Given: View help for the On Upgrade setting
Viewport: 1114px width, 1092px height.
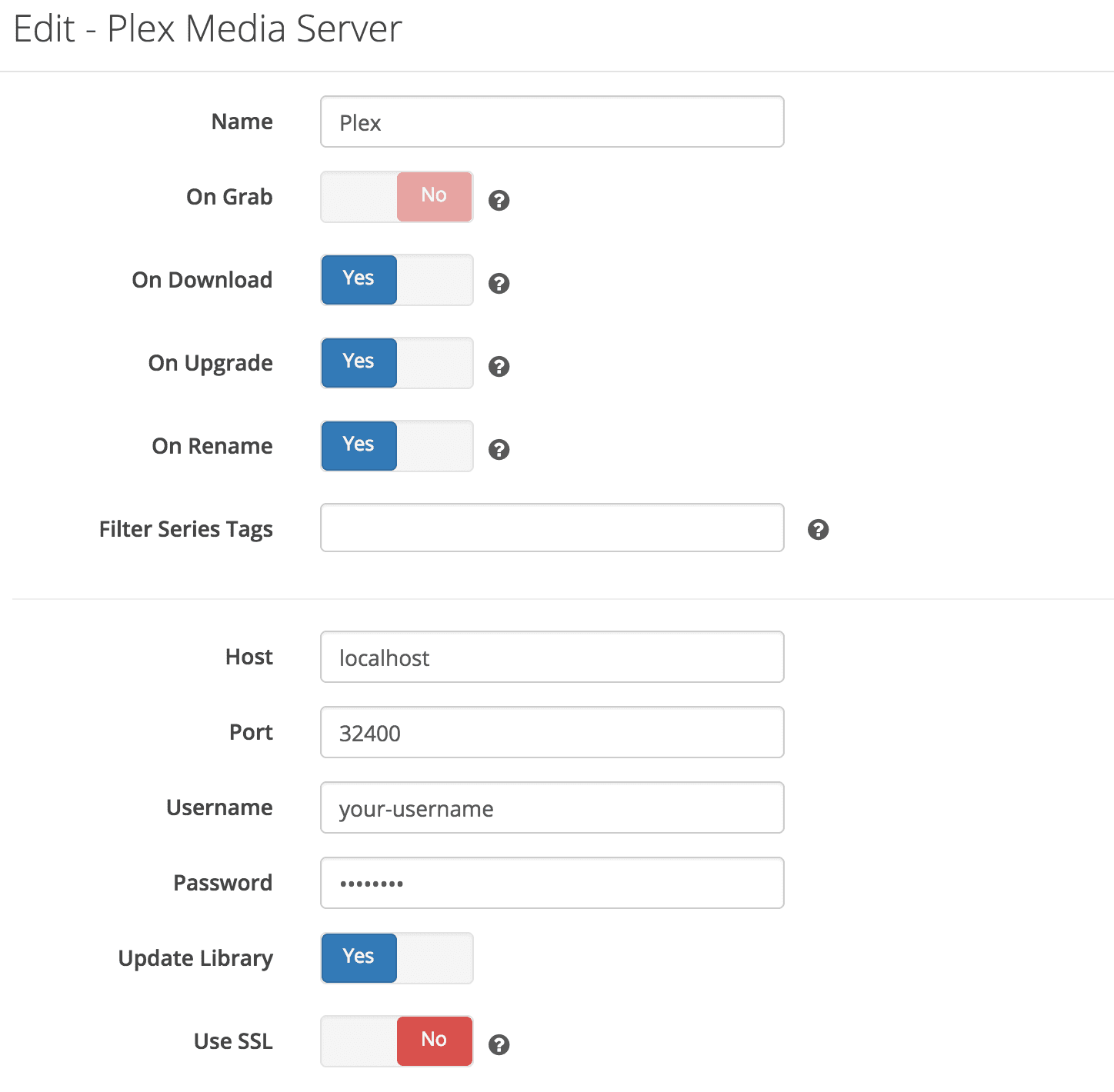Looking at the screenshot, I should click(x=499, y=368).
